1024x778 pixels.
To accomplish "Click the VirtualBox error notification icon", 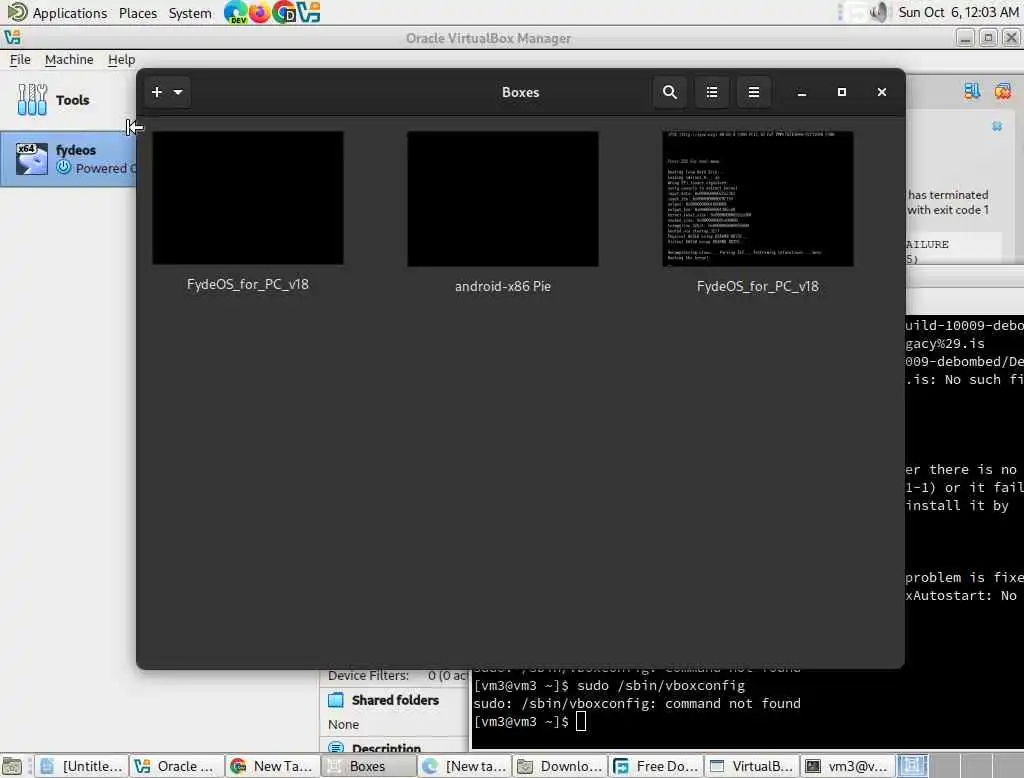I will (1002, 91).
